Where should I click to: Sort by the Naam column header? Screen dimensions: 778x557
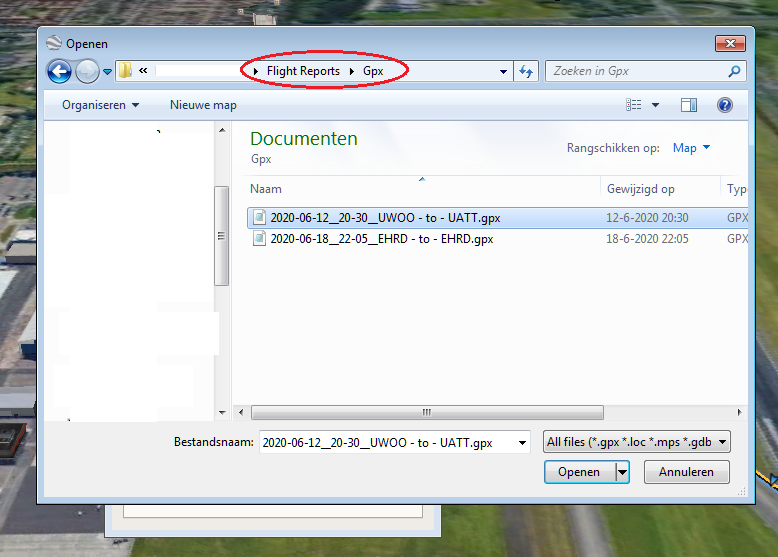point(266,189)
